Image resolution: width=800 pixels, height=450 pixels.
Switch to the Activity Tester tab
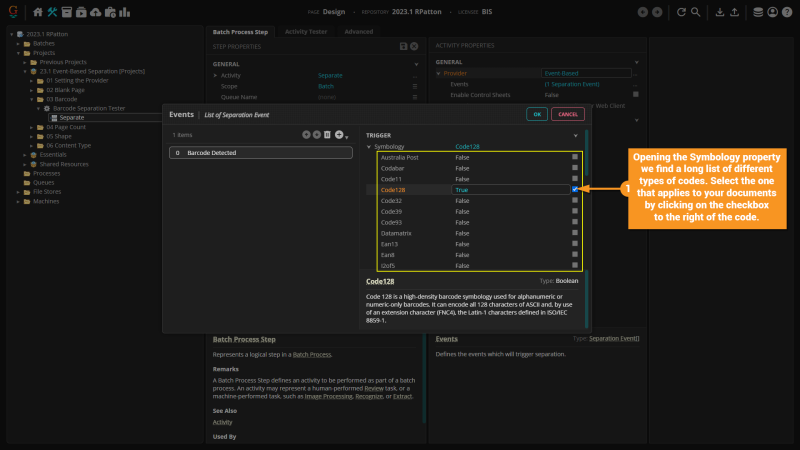[x=305, y=32]
